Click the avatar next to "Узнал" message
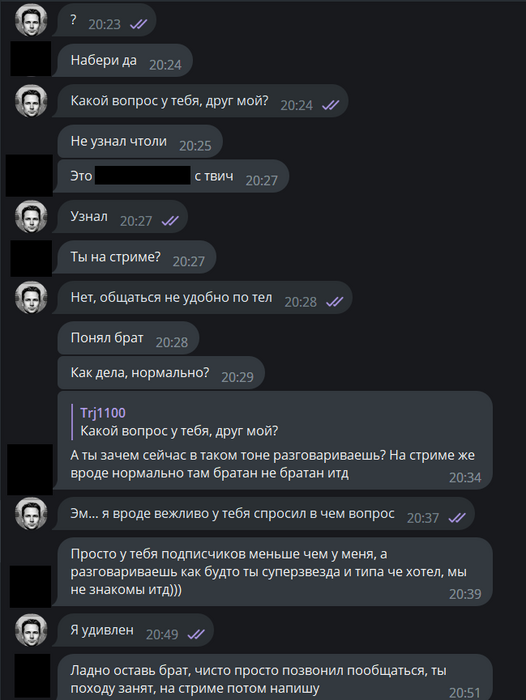This screenshot has height=700, width=526. click(x=31, y=217)
